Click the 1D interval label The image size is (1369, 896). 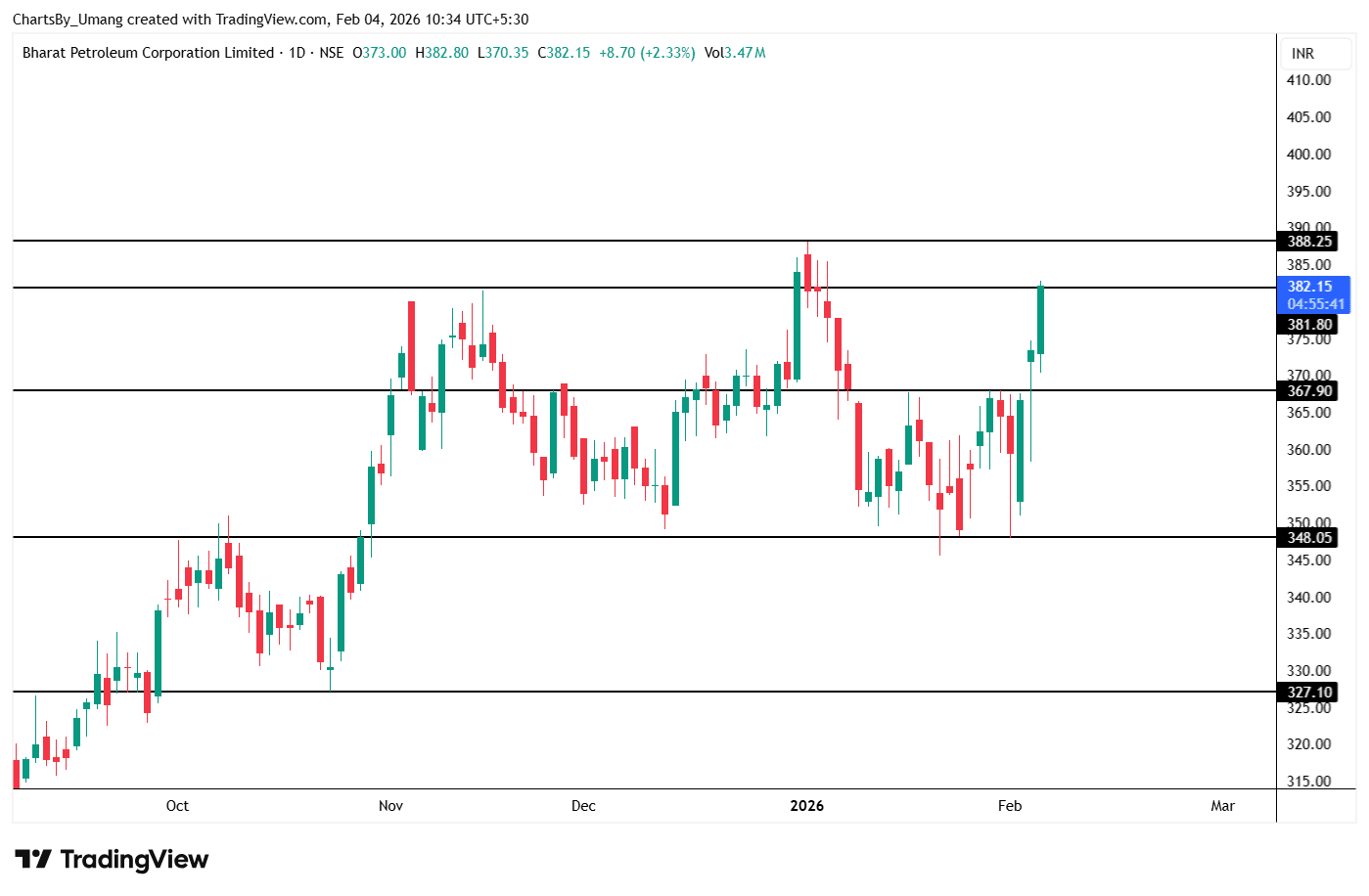tap(297, 53)
